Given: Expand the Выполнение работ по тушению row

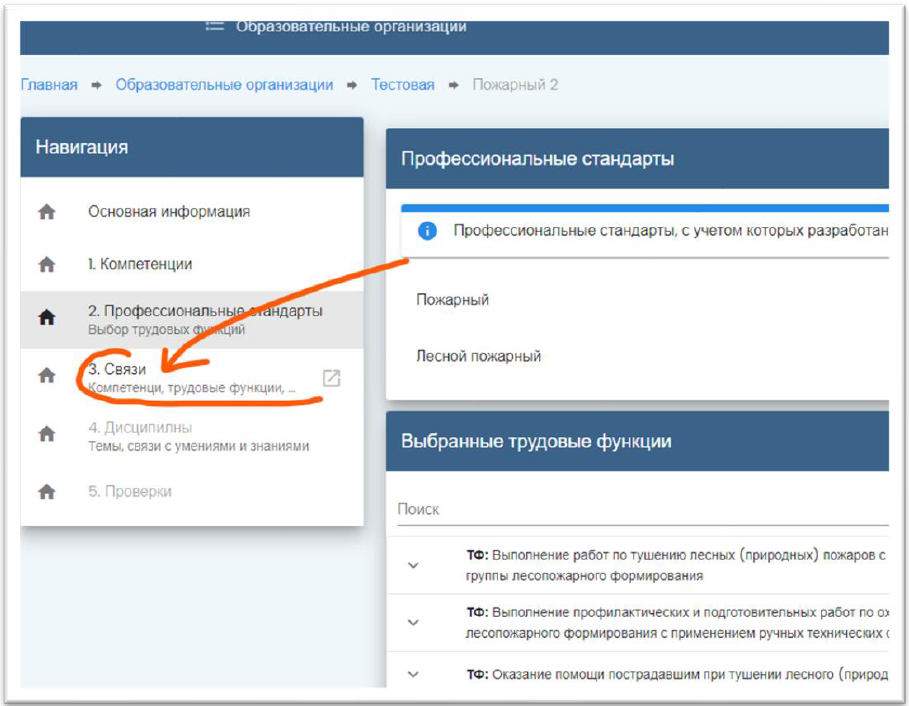Looking at the screenshot, I should click(x=413, y=566).
